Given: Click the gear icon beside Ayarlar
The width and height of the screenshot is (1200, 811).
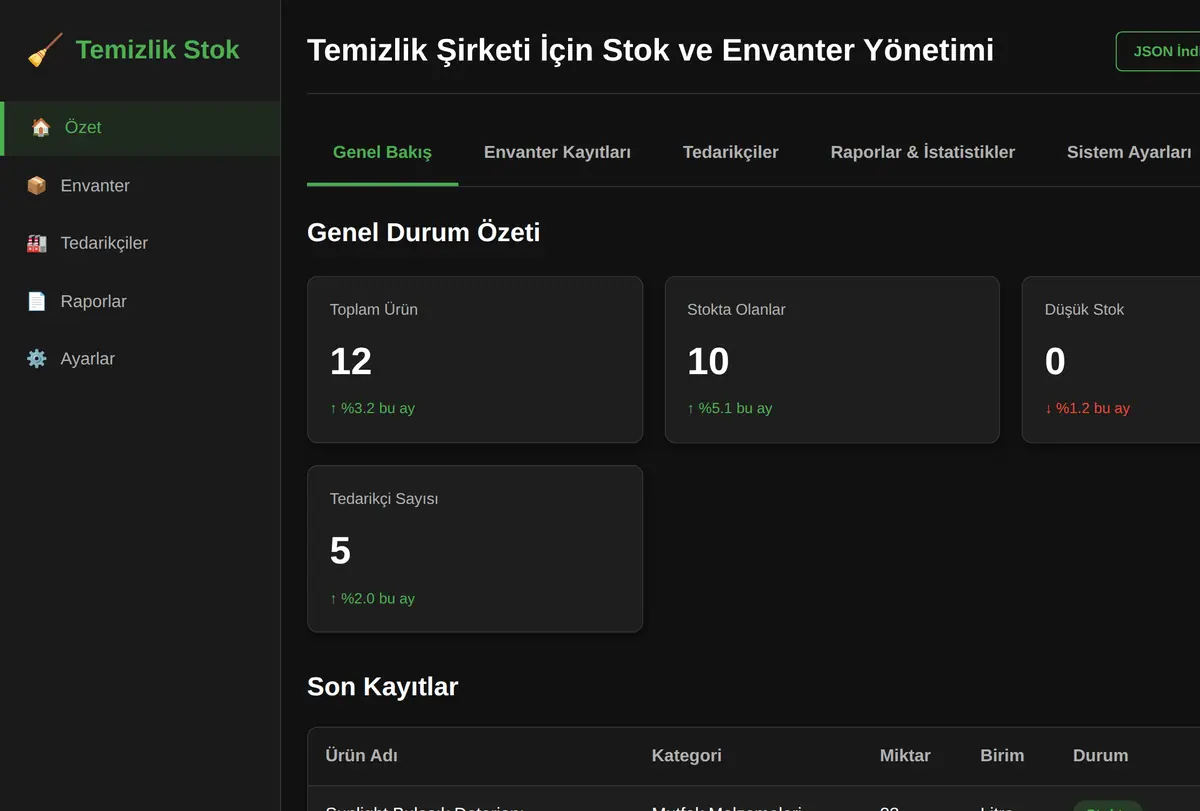Looking at the screenshot, I should click(37, 358).
